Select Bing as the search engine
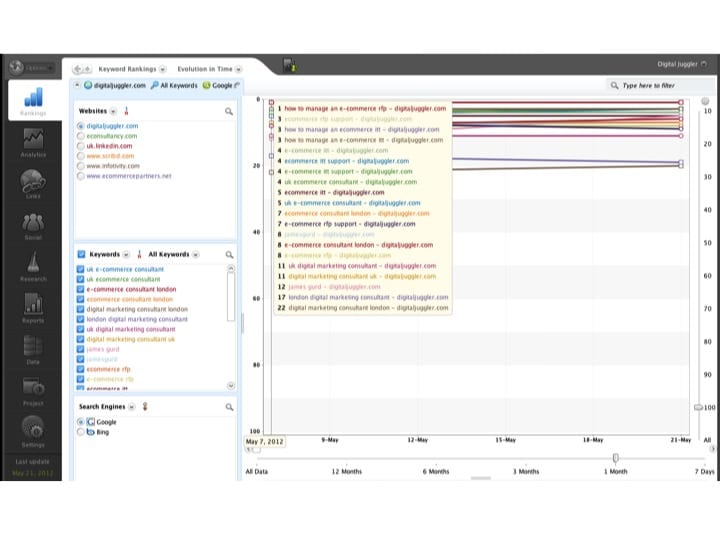 coord(80,432)
